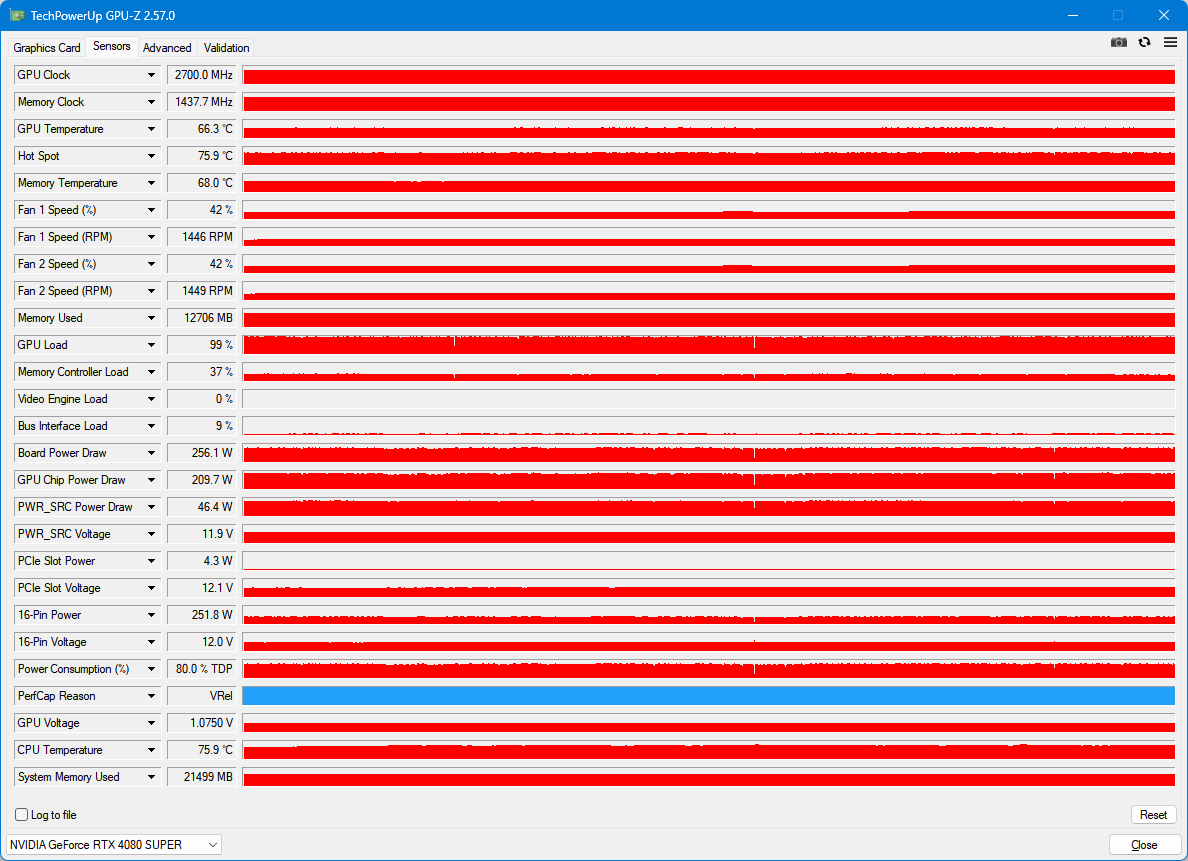Open the Board Power Draw dropdown
1188x861 pixels.
[88, 452]
